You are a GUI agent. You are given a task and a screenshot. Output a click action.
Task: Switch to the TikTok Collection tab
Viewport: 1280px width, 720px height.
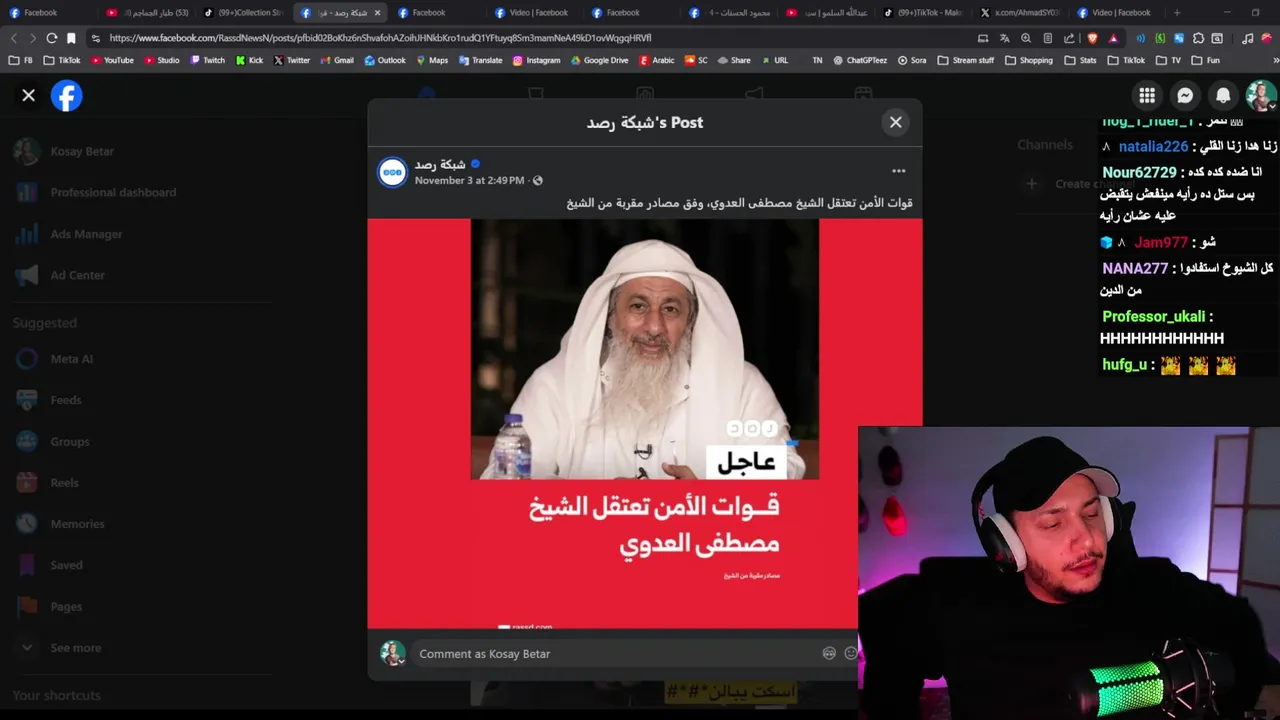244,13
